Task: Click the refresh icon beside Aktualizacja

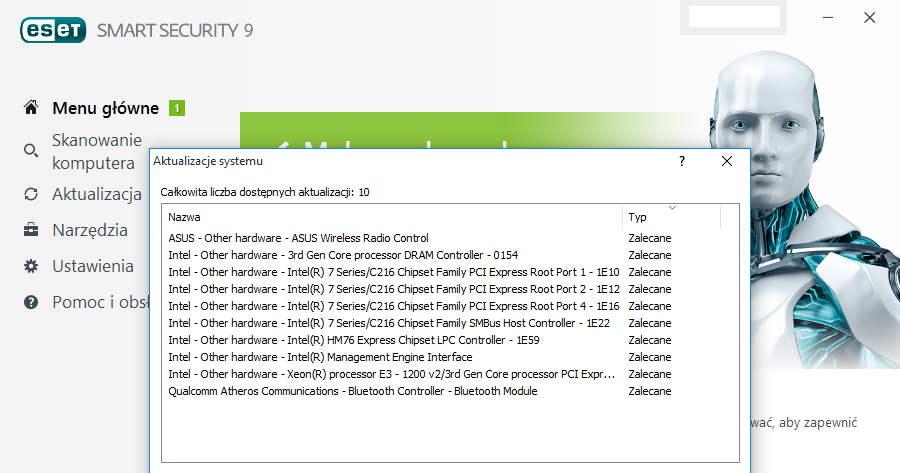Action: click(x=31, y=194)
